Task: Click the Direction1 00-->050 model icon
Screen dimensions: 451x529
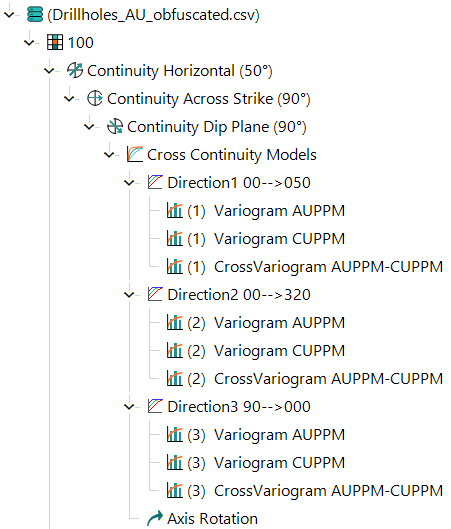Action: pyautogui.click(x=155, y=182)
